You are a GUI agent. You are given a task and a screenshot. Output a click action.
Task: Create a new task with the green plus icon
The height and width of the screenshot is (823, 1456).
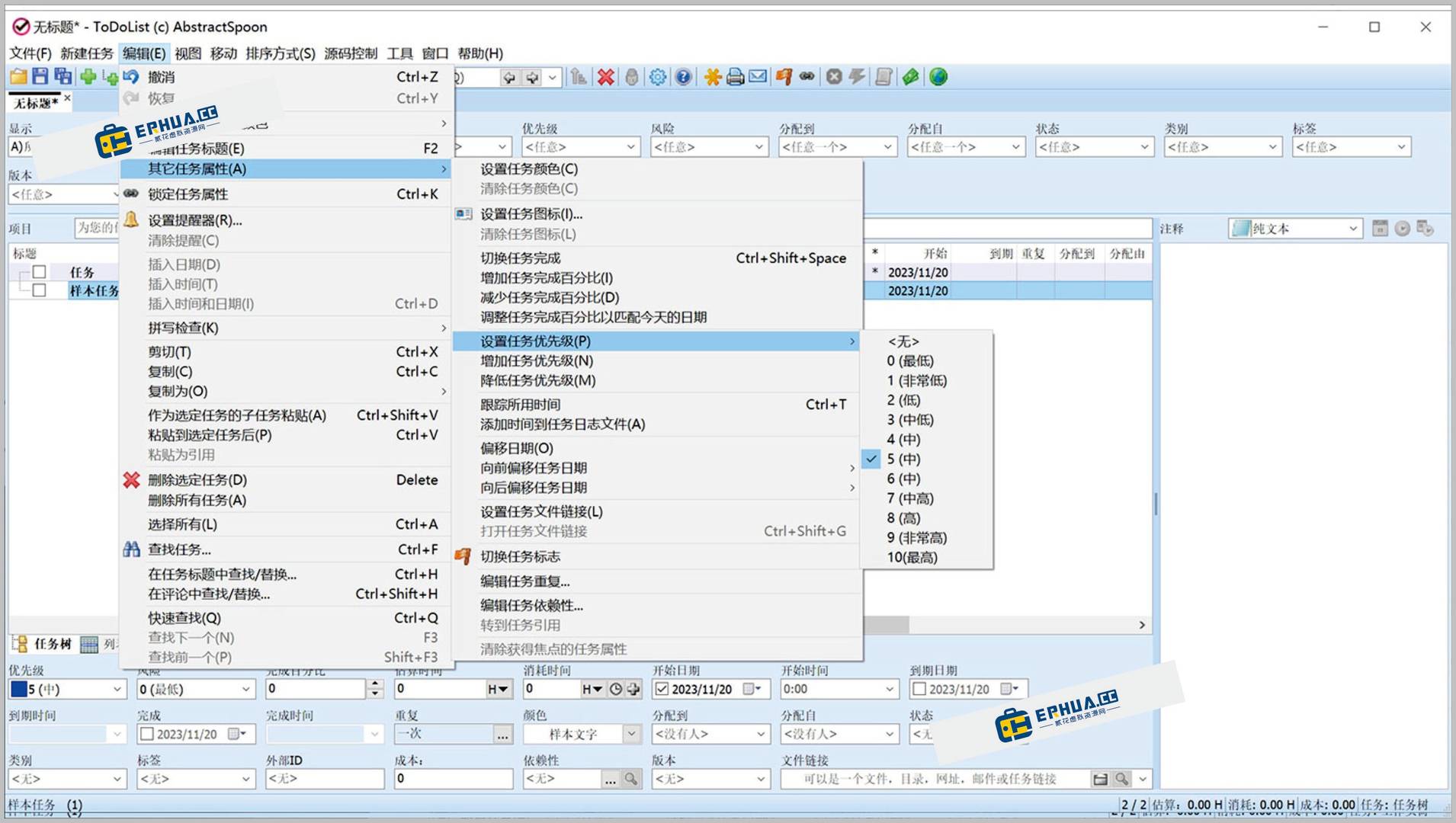pos(87,76)
